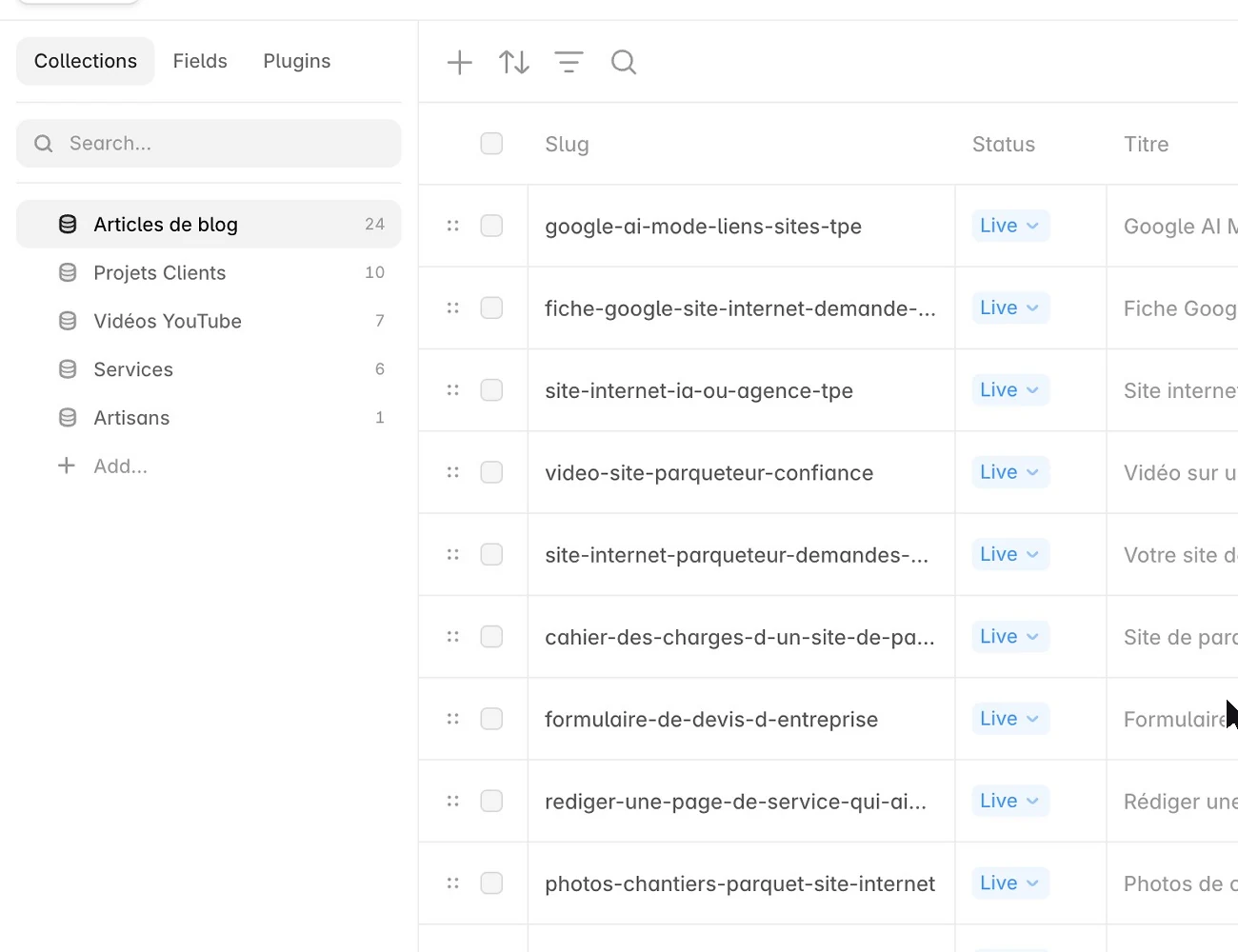This screenshot has height=952, width=1238.
Task: Click the Status column header
Action: tap(1004, 145)
